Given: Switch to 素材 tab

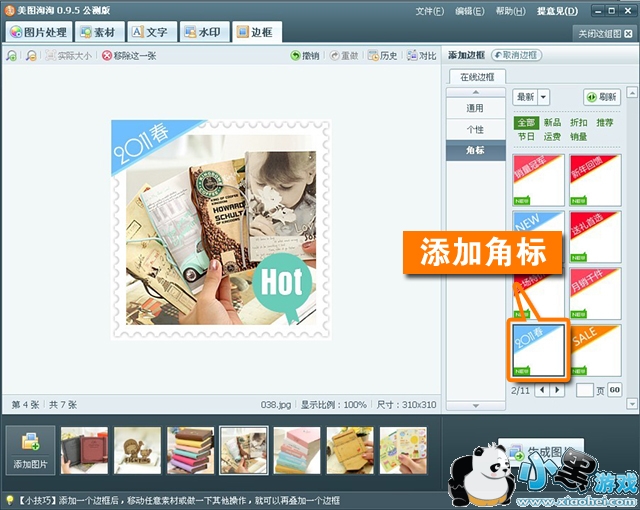Looking at the screenshot, I should tap(99, 32).
